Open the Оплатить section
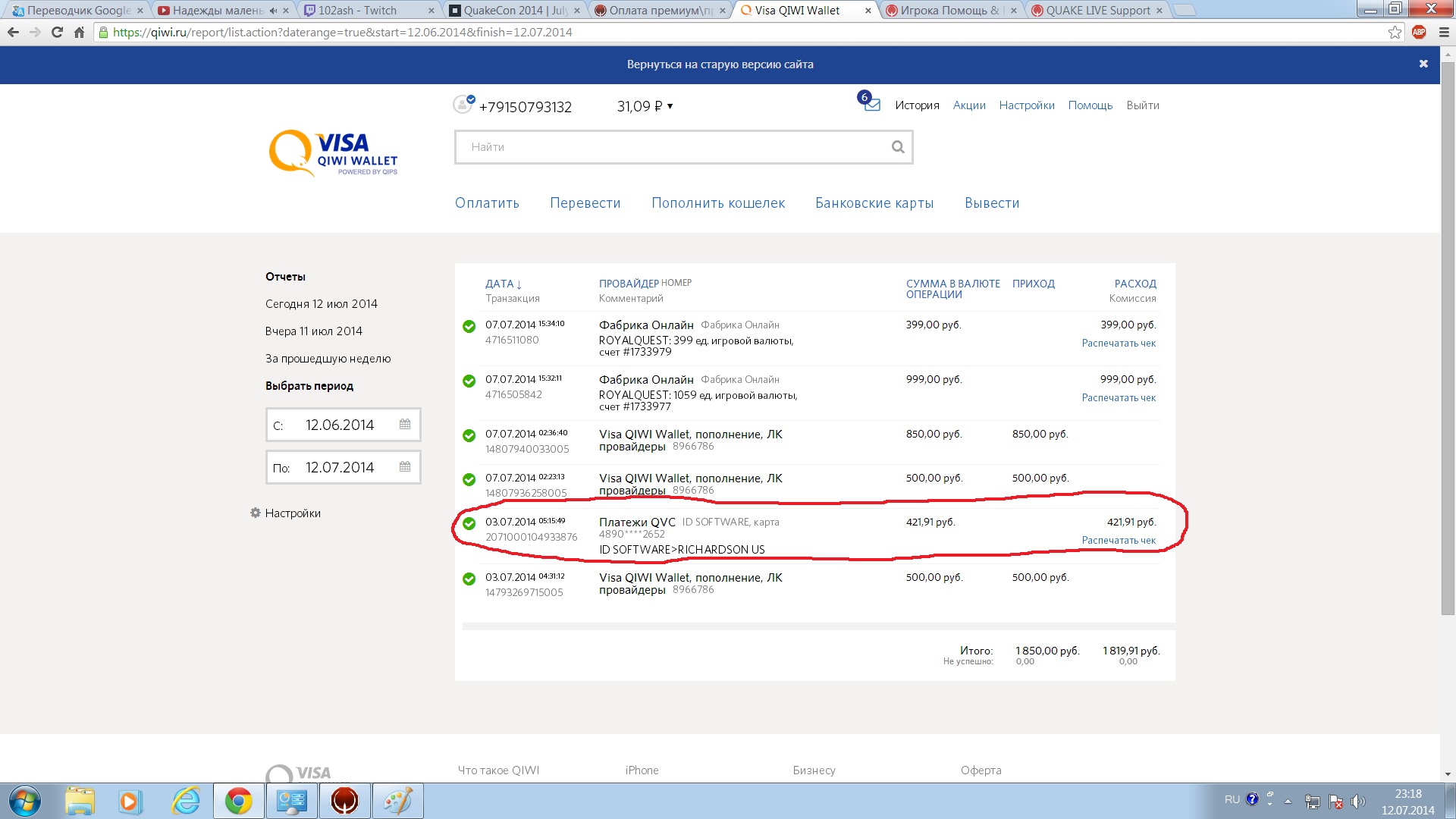1456x819 pixels. click(487, 203)
